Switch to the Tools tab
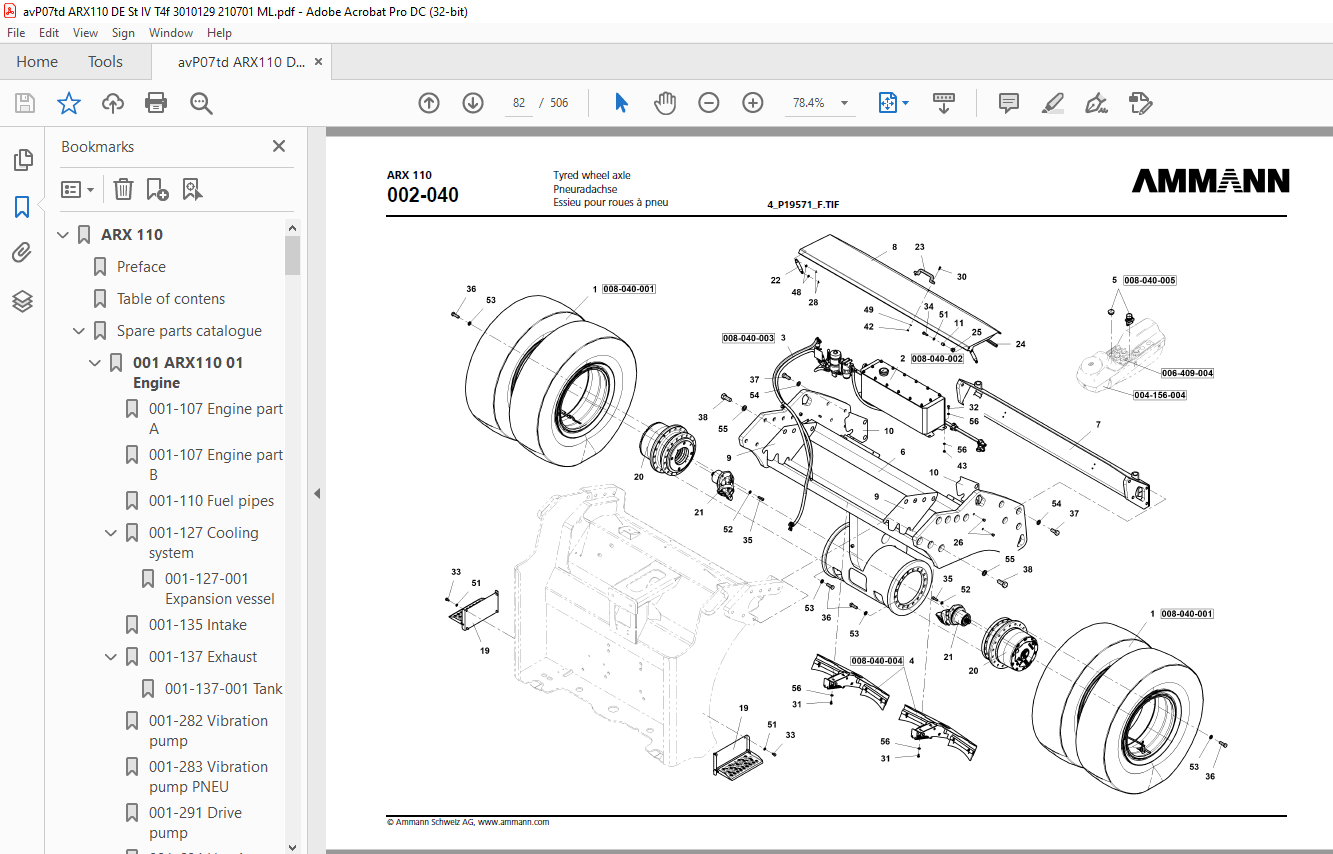 (x=105, y=62)
